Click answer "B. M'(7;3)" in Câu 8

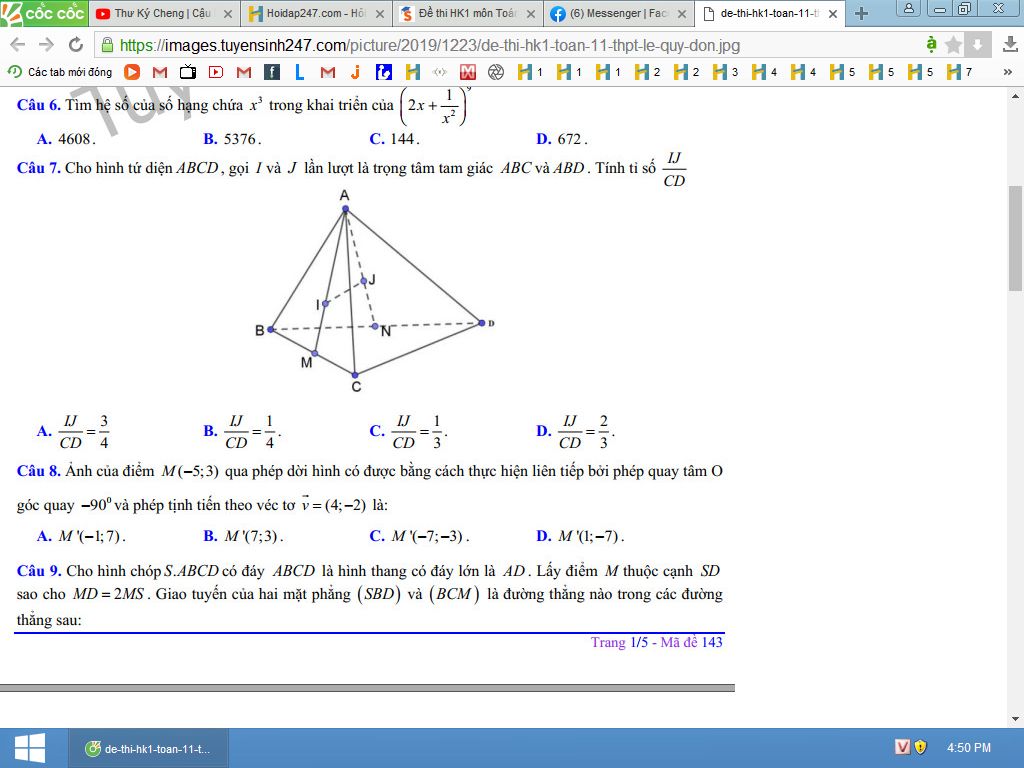click(x=243, y=536)
